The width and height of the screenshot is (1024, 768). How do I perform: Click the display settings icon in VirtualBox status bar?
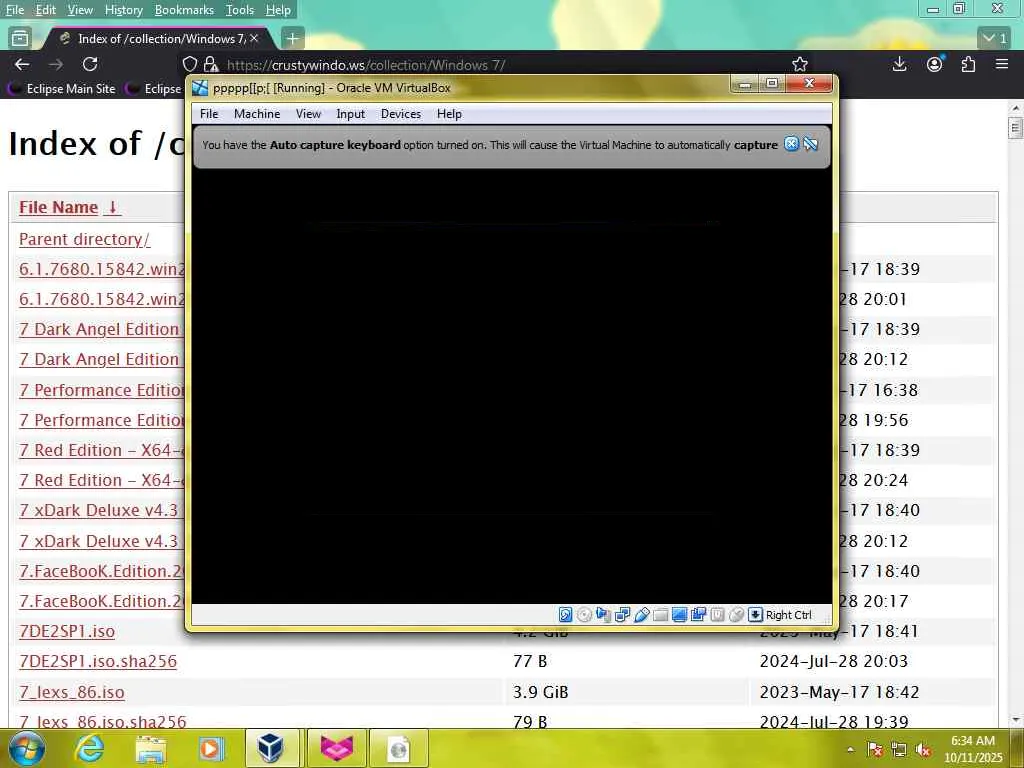coord(679,615)
